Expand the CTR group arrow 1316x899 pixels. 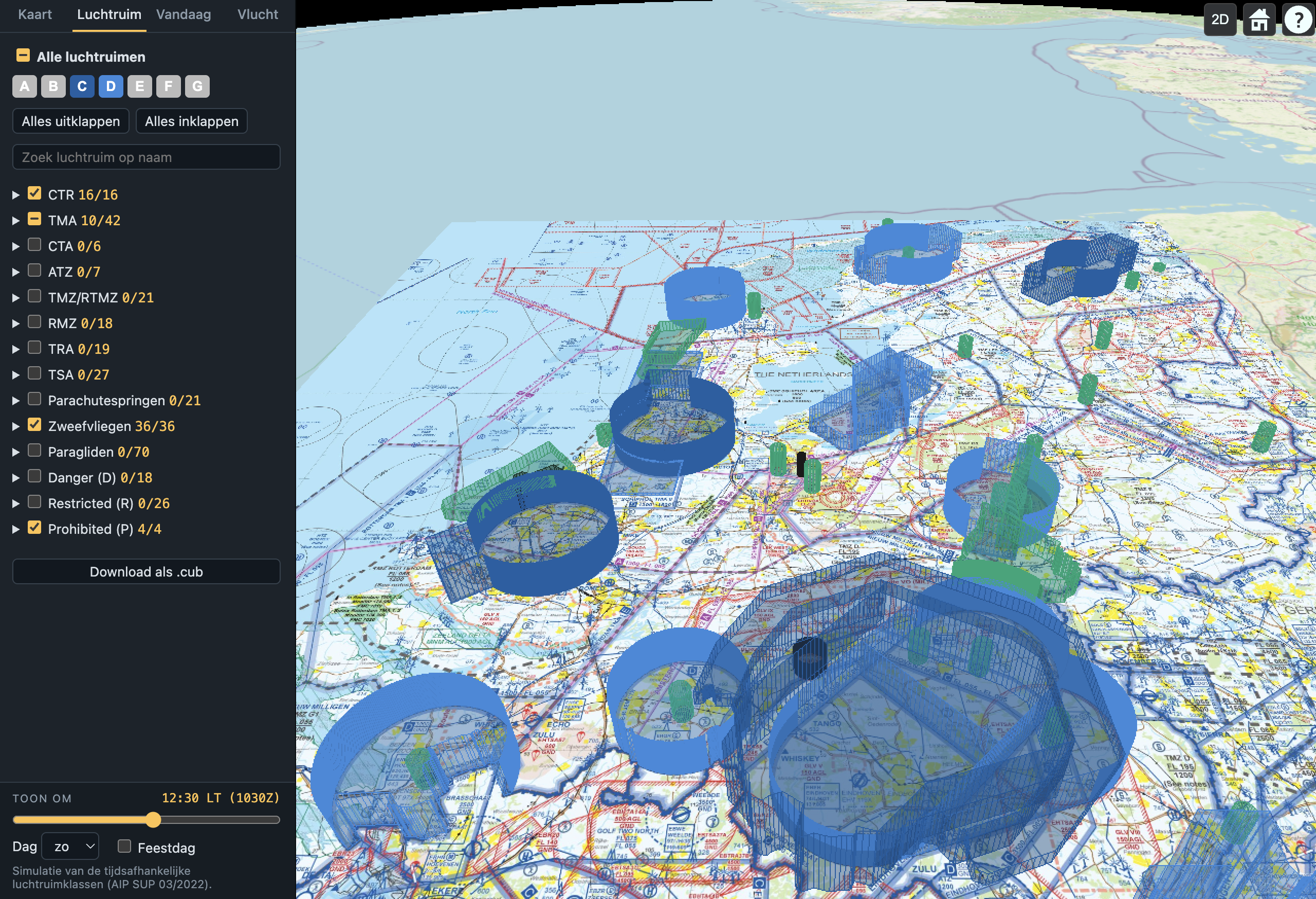16,195
